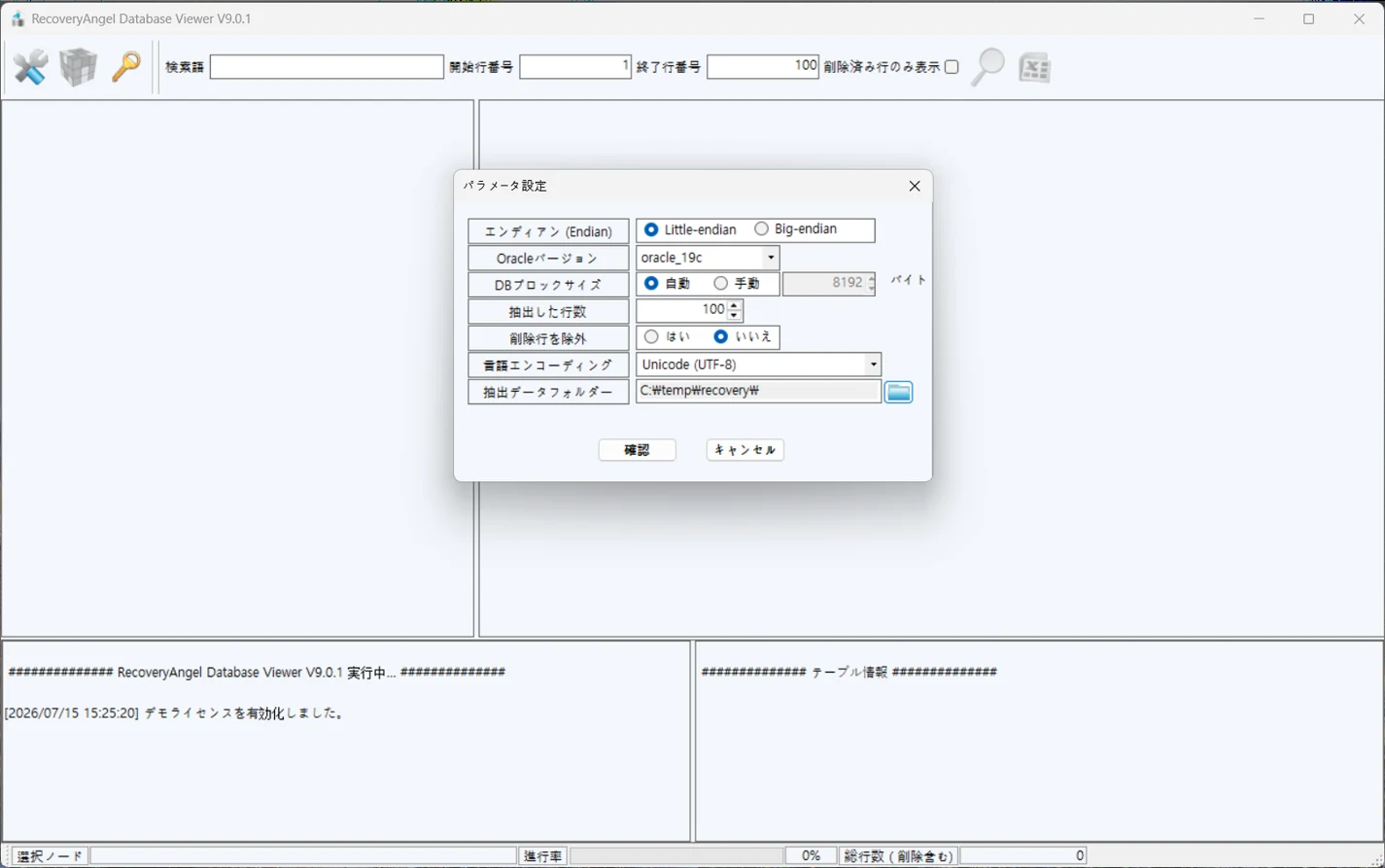Viewport: 1385px width, 868px height.
Task: Click the 総行数 (削除含む) value field
Action: (1023, 855)
